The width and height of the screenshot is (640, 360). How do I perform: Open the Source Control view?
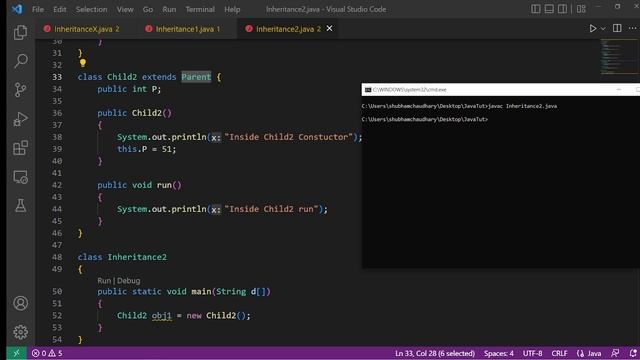pos(20,90)
